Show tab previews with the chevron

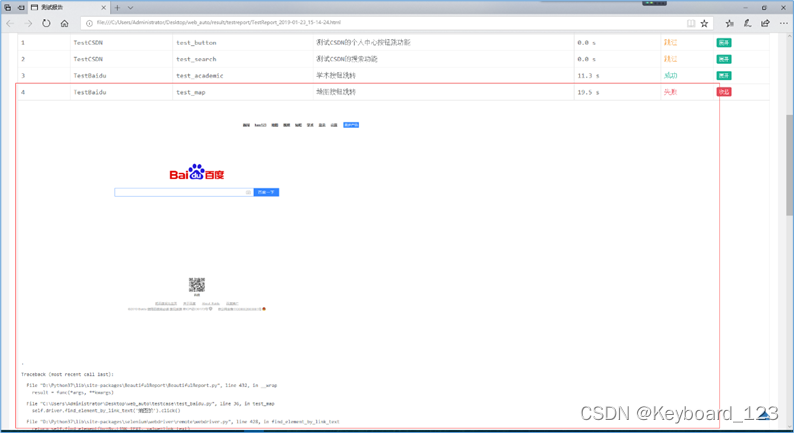point(130,8)
